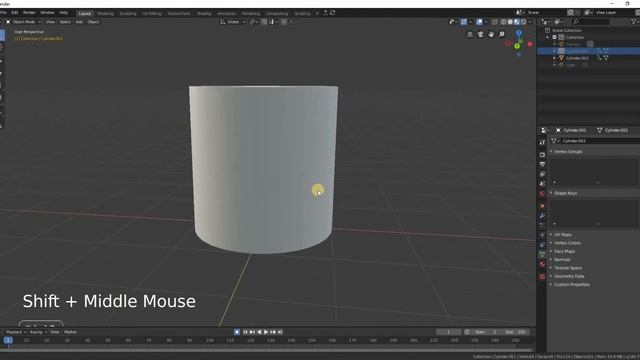
Task: Select wireframe viewport shading
Action: click(x=504, y=22)
